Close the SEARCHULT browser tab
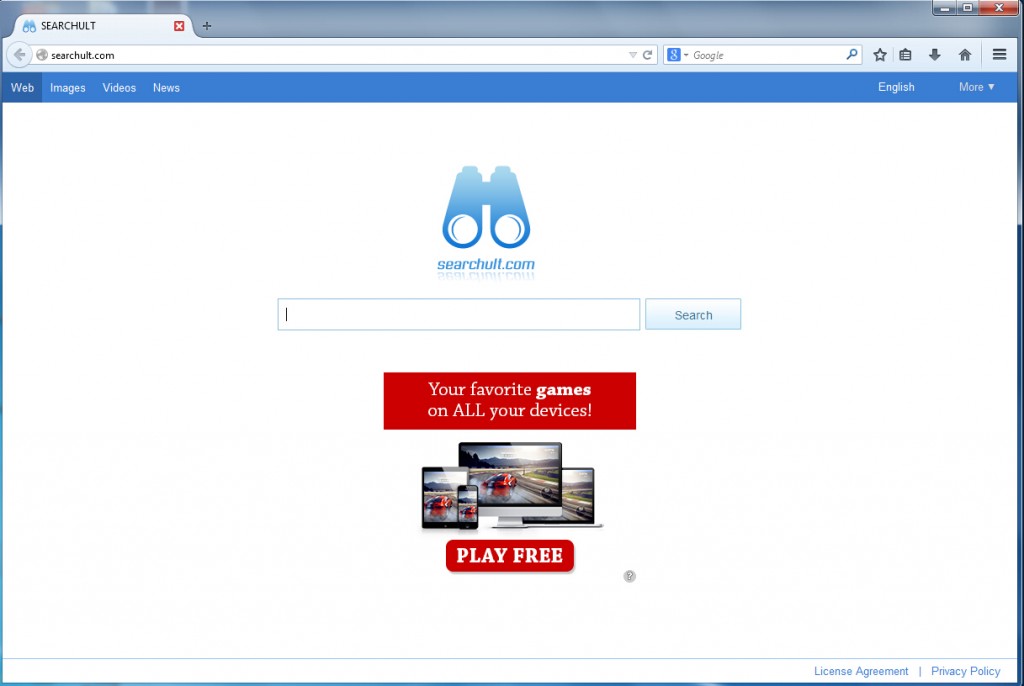The image size is (1024, 686). [x=179, y=26]
